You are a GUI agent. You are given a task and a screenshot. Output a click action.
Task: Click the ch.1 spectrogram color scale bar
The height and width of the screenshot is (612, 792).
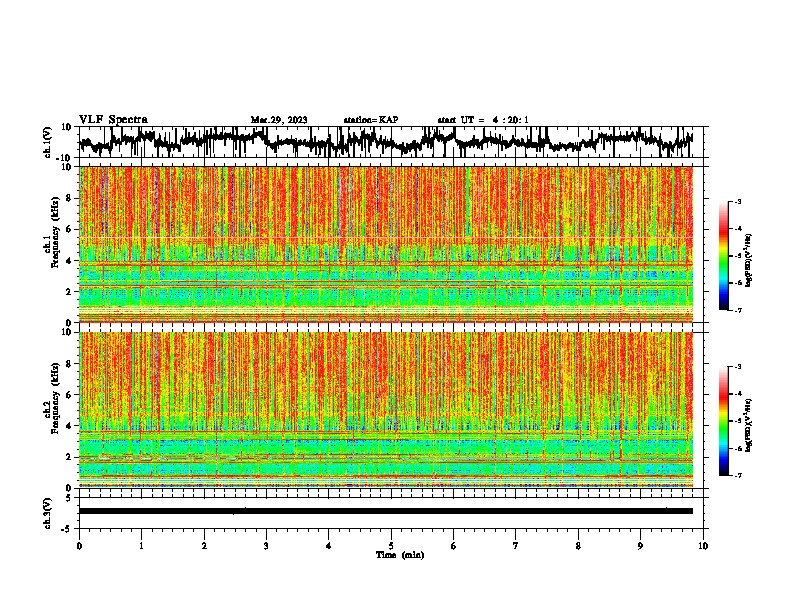[724, 256]
